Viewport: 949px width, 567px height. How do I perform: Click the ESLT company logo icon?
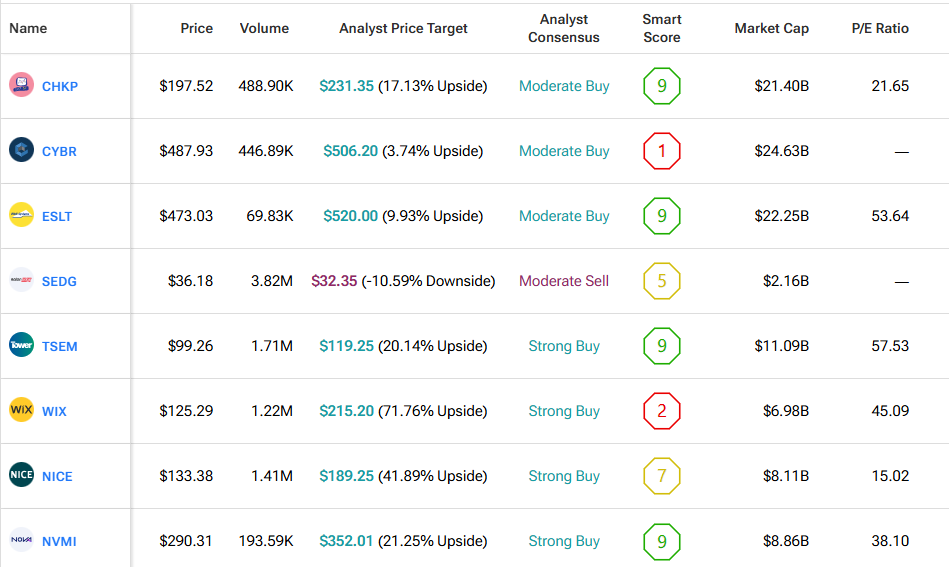(21, 216)
